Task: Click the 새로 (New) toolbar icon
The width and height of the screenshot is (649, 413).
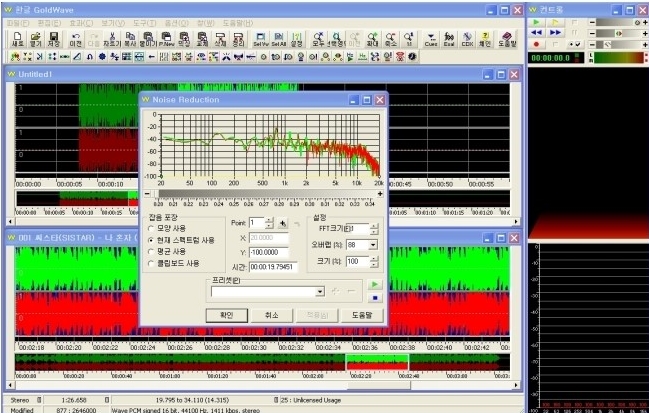Action: pyautogui.click(x=17, y=39)
